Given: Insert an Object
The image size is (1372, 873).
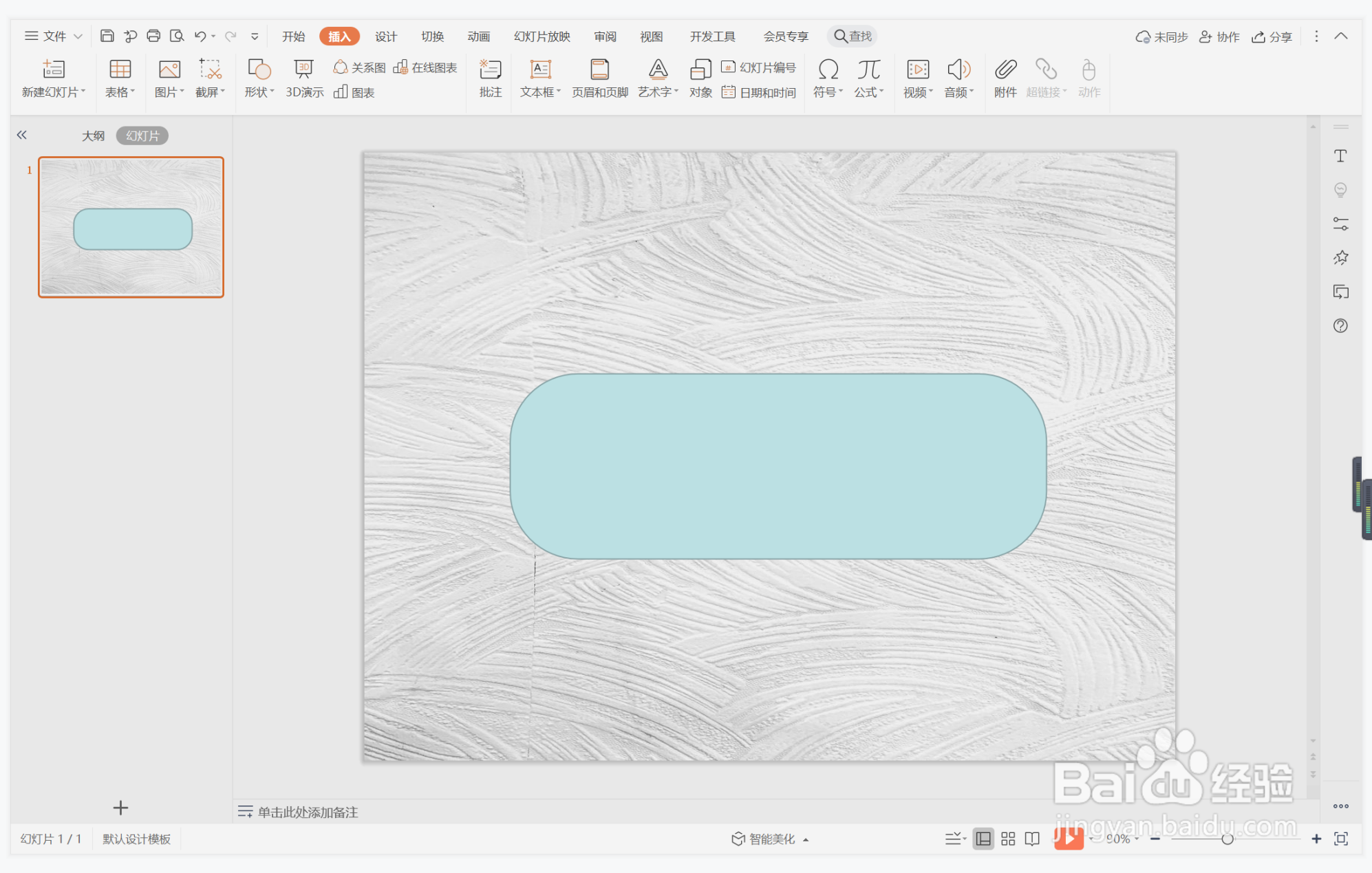Looking at the screenshot, I should pos(700,78).
